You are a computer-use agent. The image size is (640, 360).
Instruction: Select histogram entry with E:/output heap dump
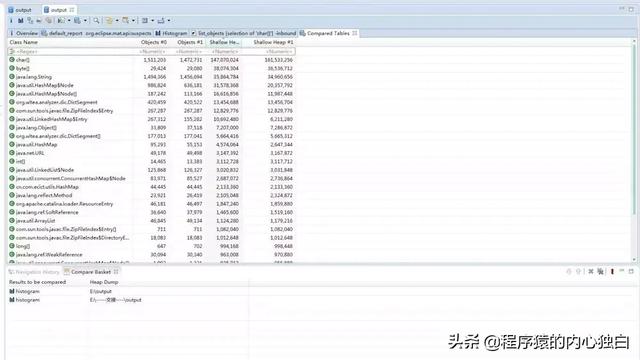[127, 291]
